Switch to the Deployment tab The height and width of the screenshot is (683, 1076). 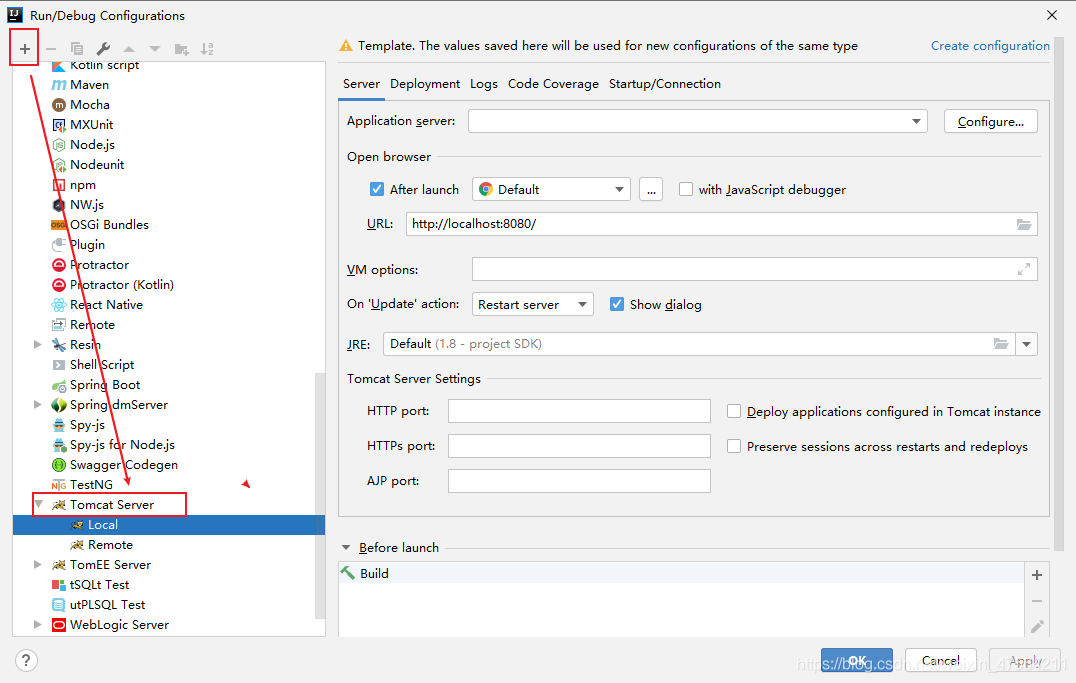point(425,84)
